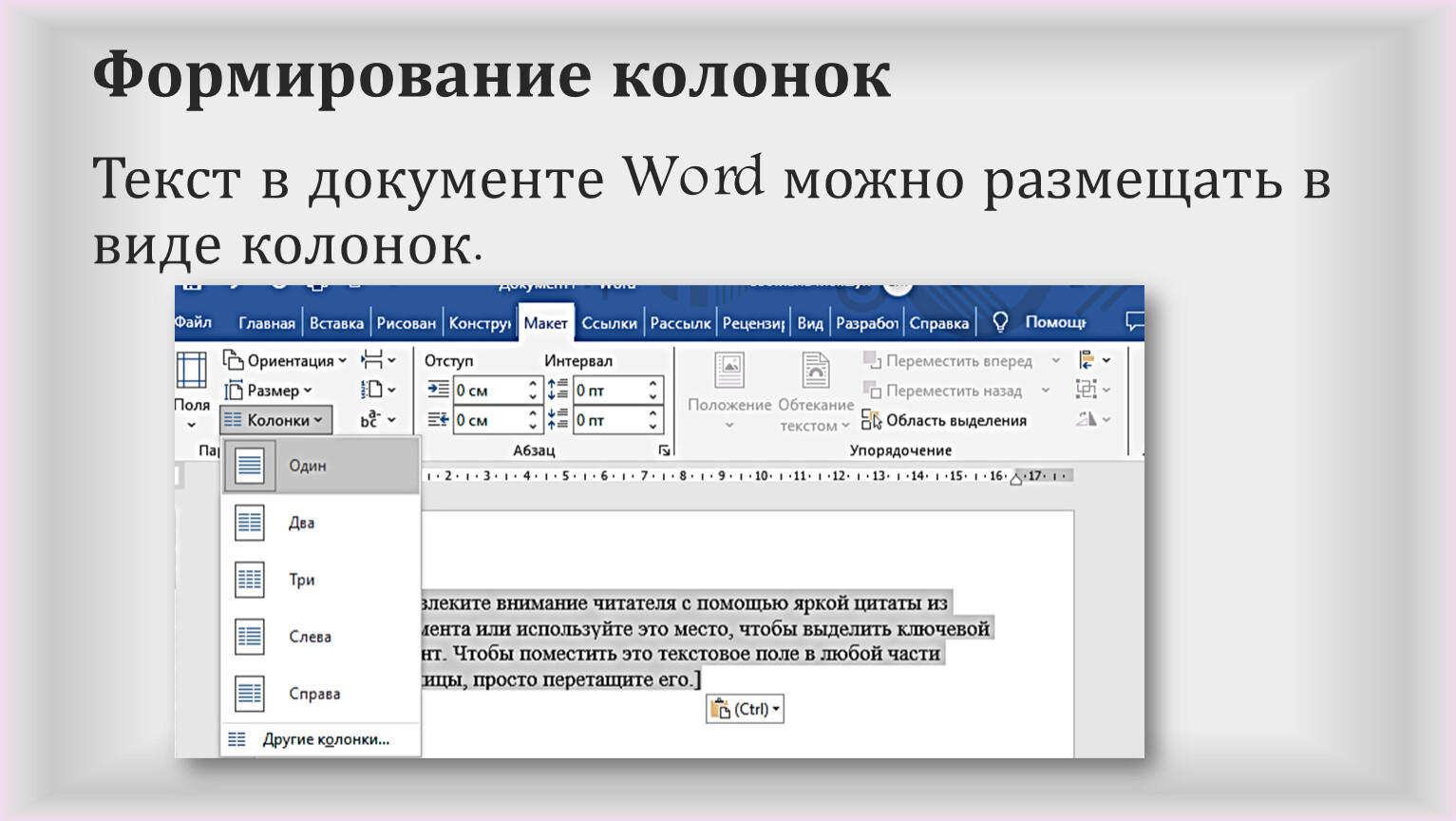1456x821 pixels.
Task: Expand the Size (Размер) dropdown
Action: (x=269, y=391)
